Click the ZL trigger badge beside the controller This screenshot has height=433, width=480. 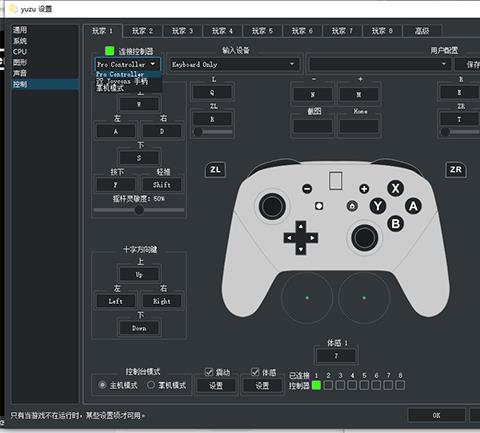[x=215, y=170]
